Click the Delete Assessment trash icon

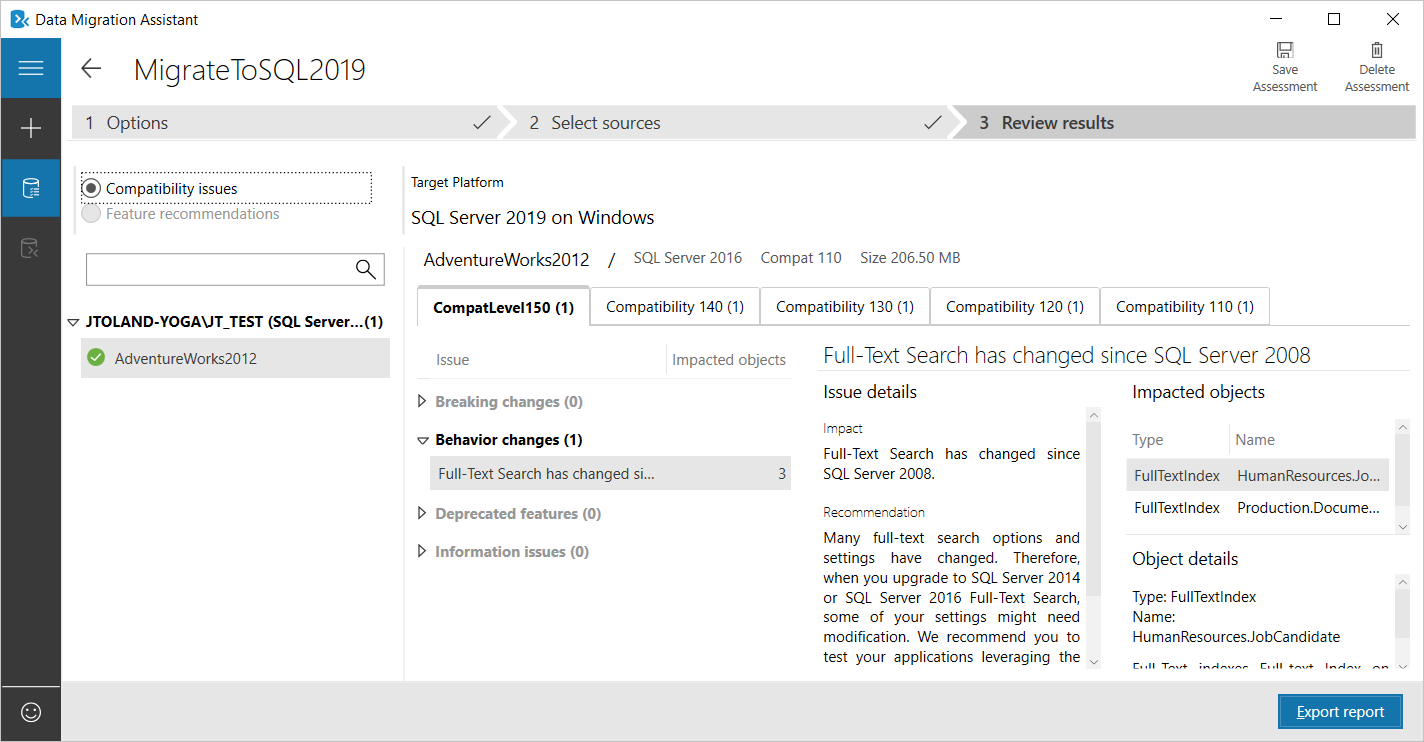pos(1377,50)
